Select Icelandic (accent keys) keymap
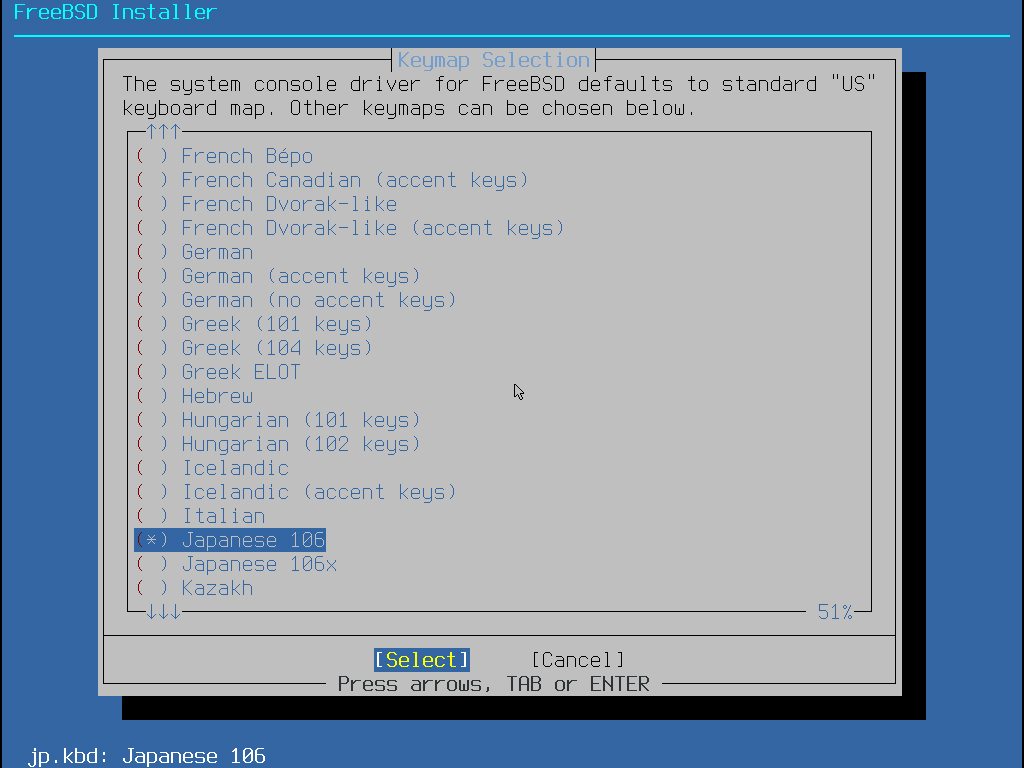The height and width of the screenshot is (768, 1024). click(x=296, y=492)
